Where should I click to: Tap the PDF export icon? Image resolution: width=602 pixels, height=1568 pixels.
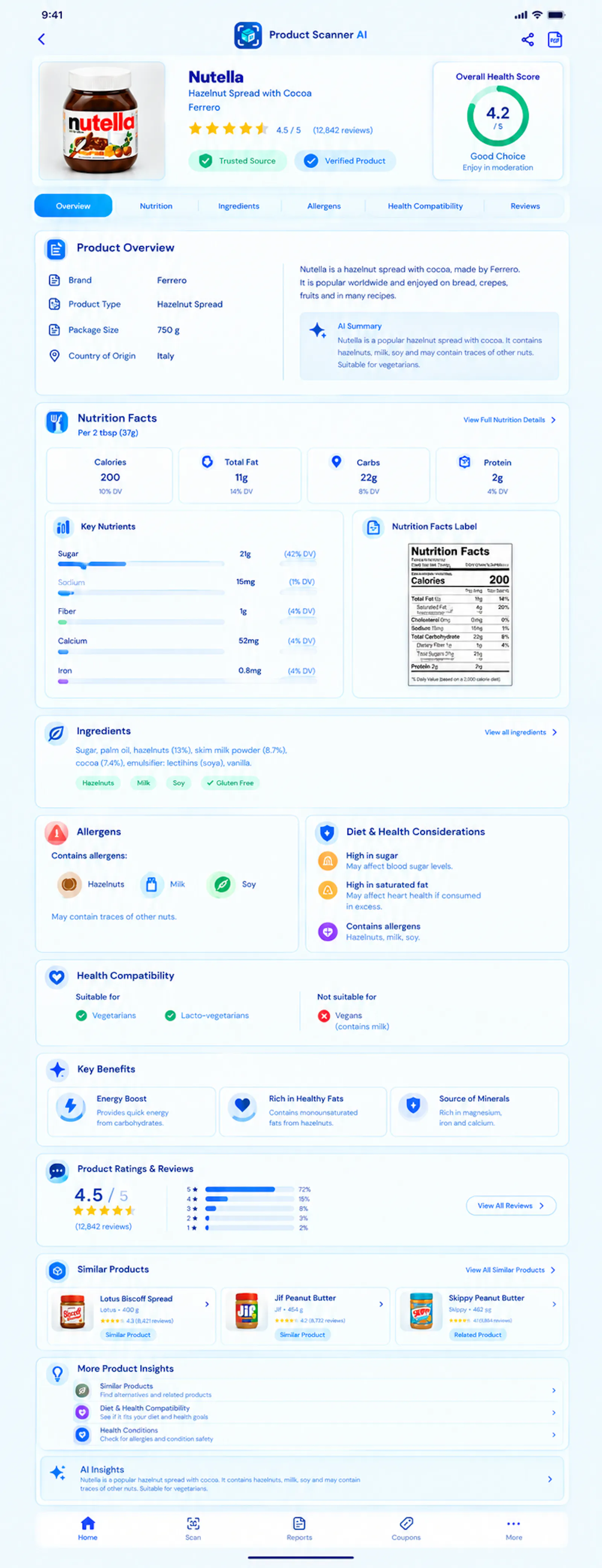pos(555,40)
